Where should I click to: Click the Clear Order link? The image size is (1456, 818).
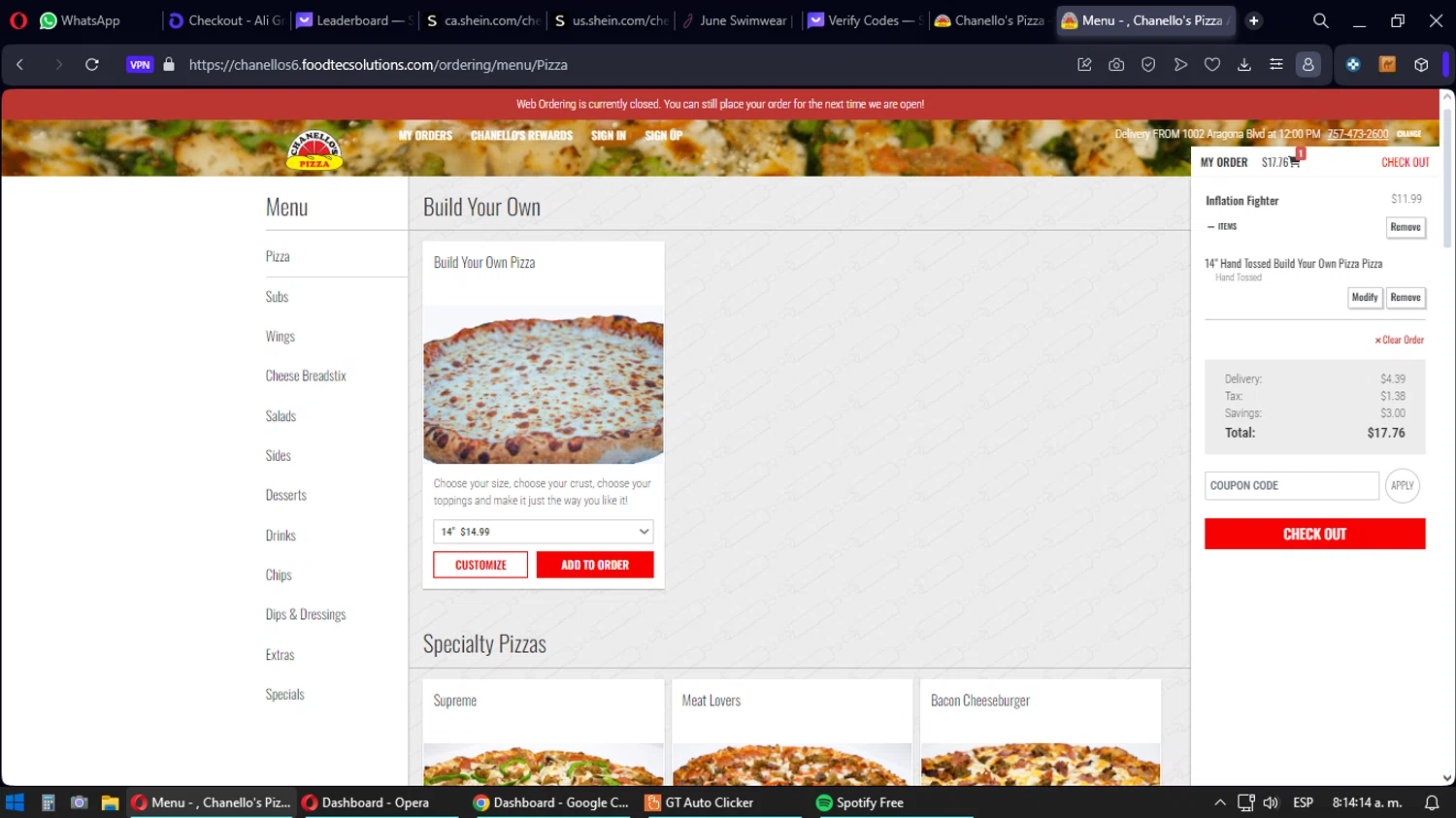coord(1399,340)
